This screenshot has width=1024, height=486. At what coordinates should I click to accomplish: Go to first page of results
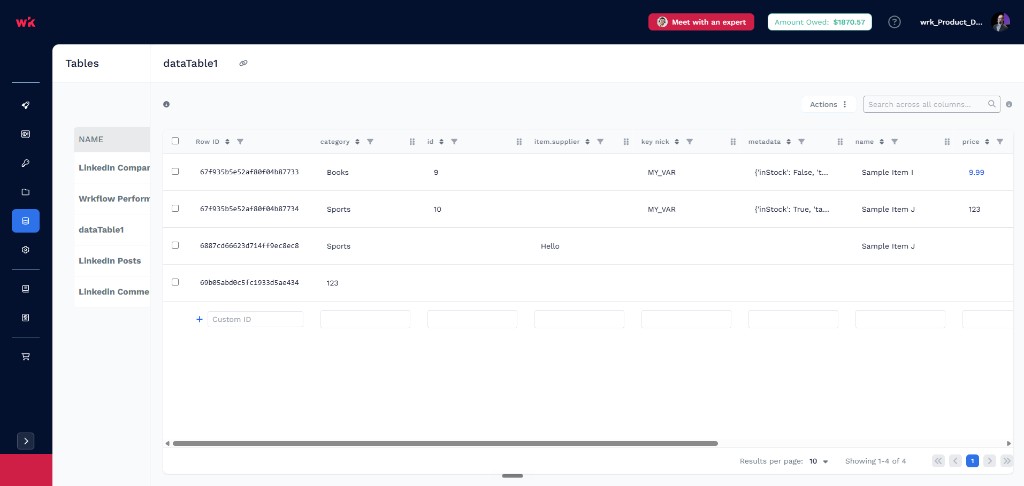(938, 461)
